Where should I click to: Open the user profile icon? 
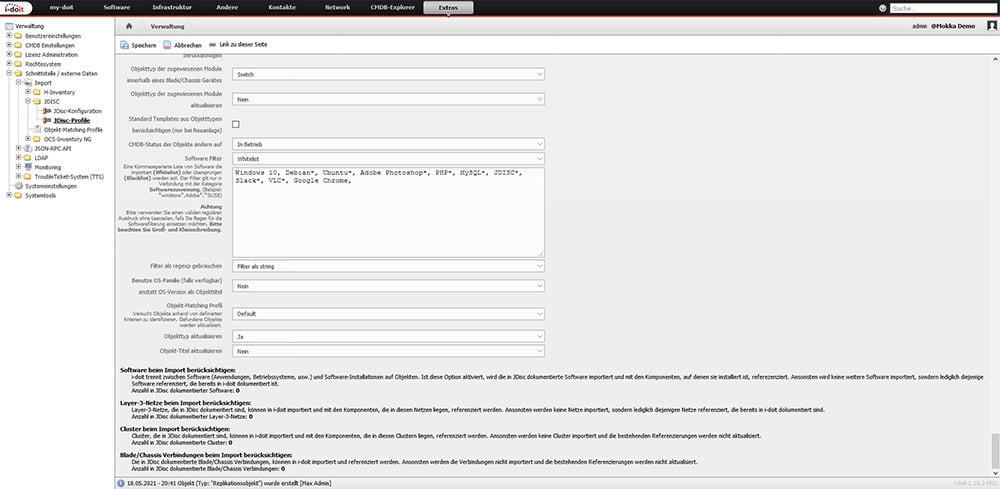(992, 26)
